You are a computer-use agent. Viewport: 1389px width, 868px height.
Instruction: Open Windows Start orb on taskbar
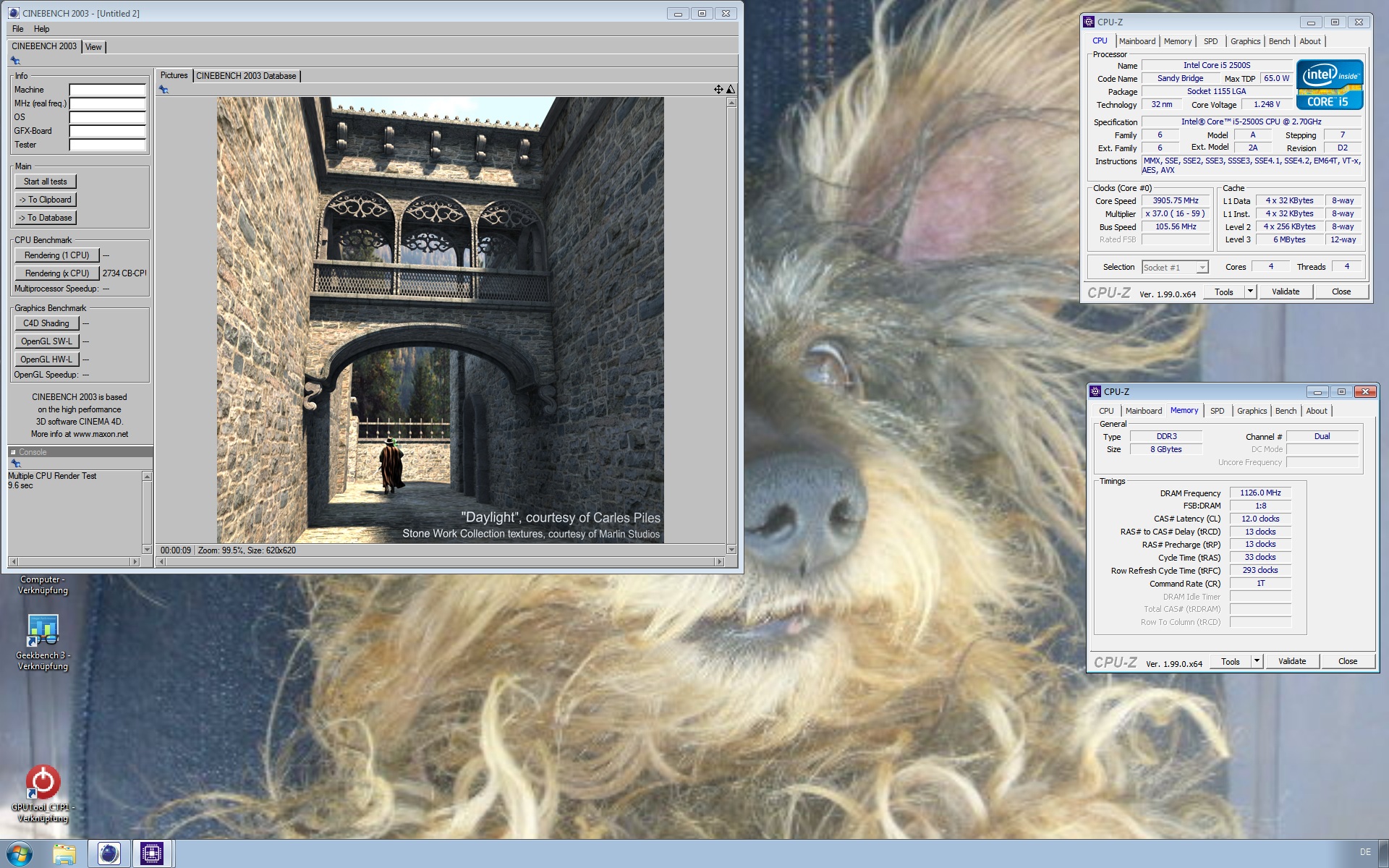pyautogui.click(x=20, y=854)
